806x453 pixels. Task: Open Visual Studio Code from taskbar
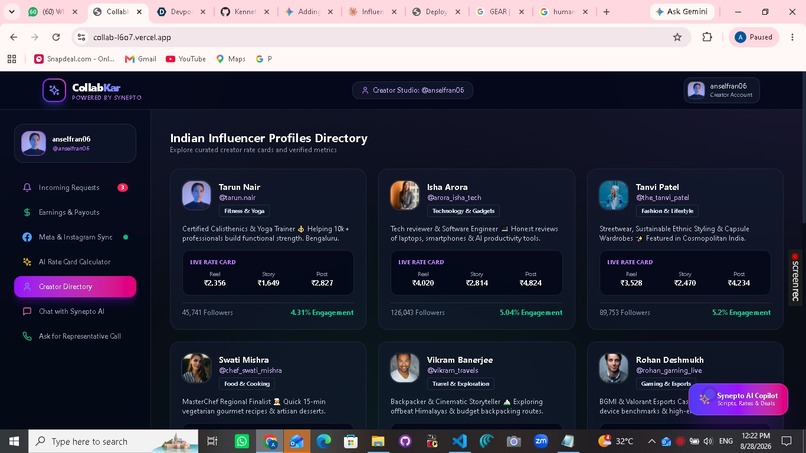point(460,441)
